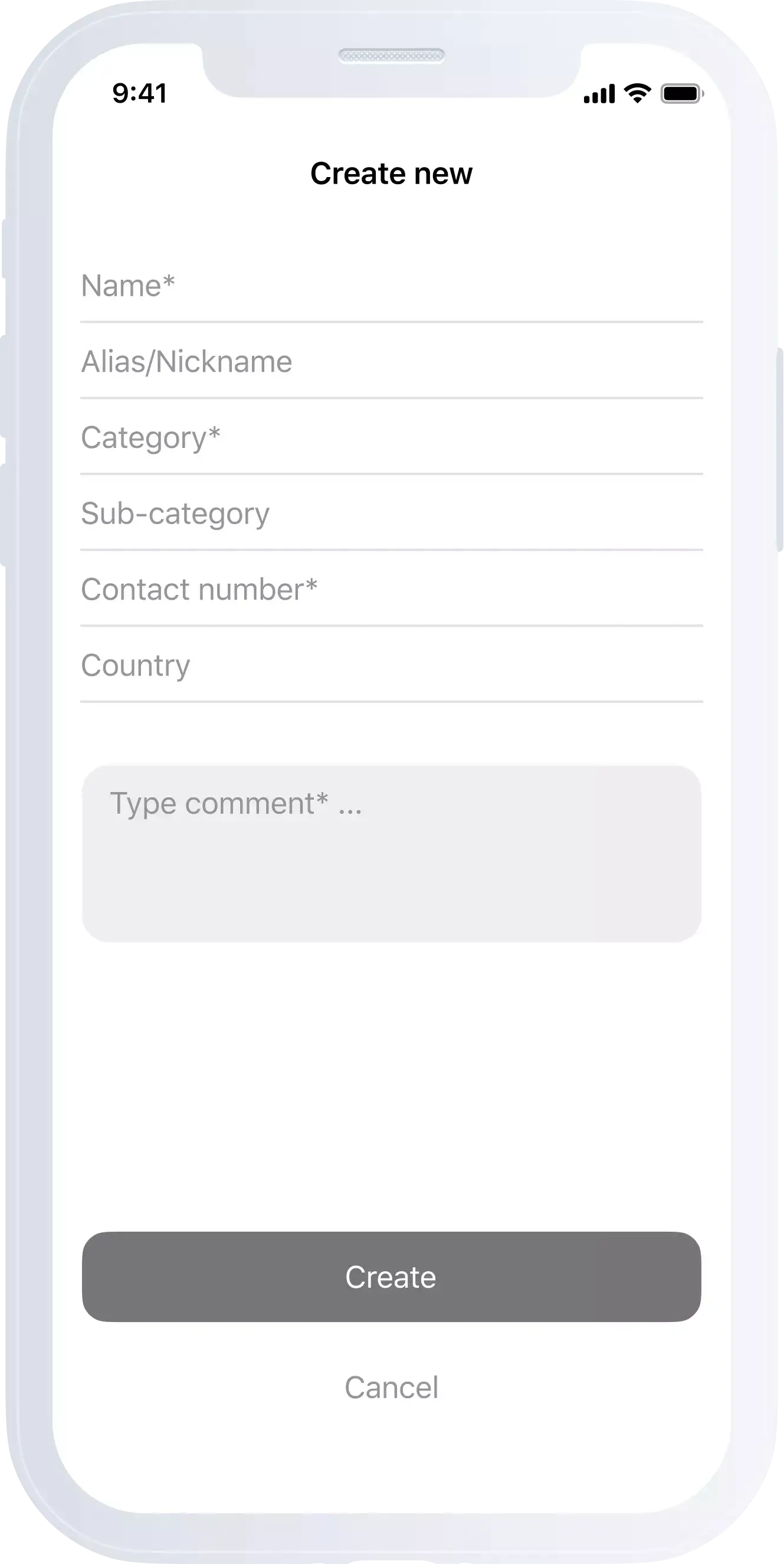This screenshot has width=784, height=1564.
Task: Open the Sub-category field
Action: coord(391,513)
